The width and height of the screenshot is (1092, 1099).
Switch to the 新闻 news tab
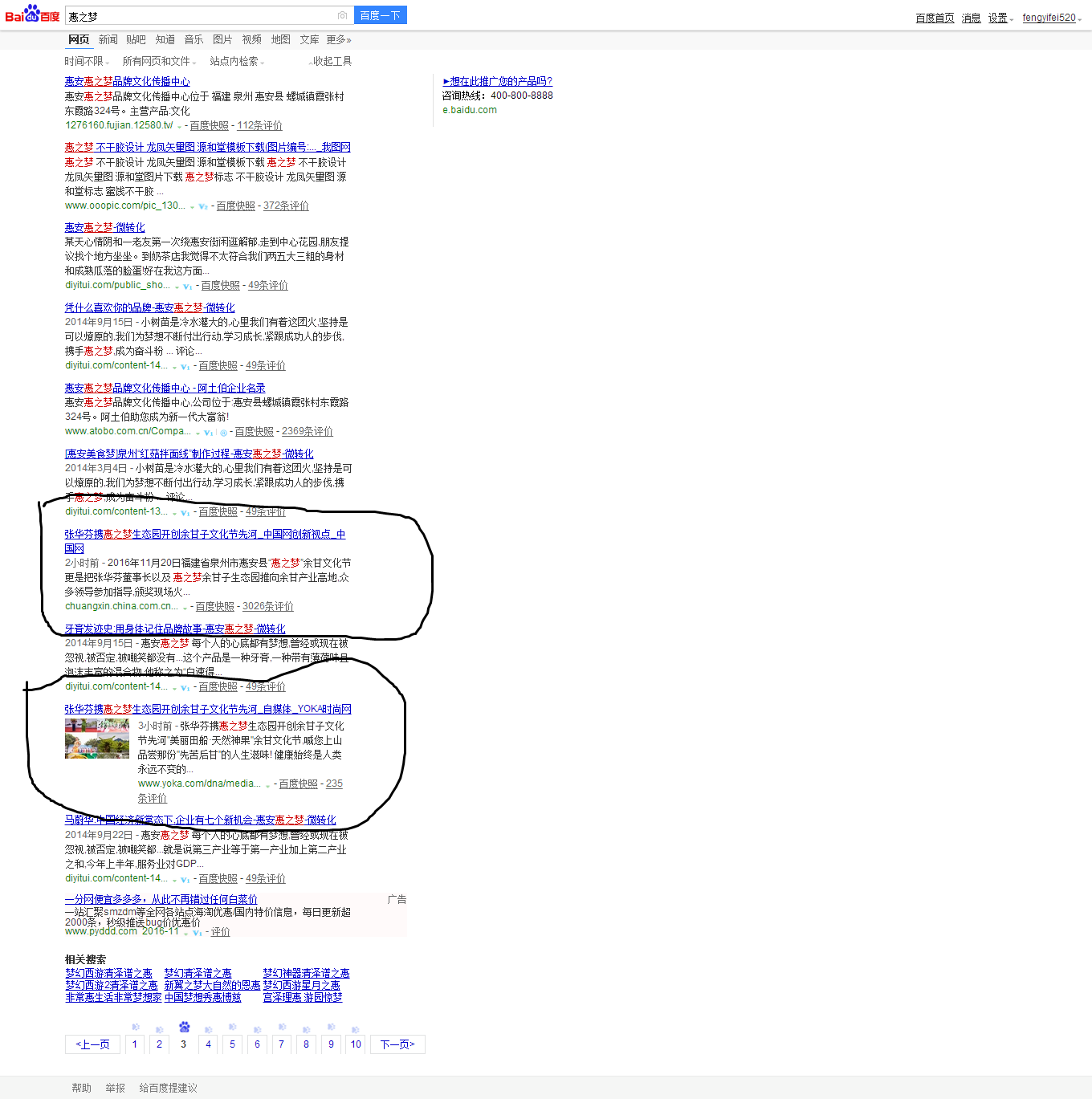coord(108,39)
